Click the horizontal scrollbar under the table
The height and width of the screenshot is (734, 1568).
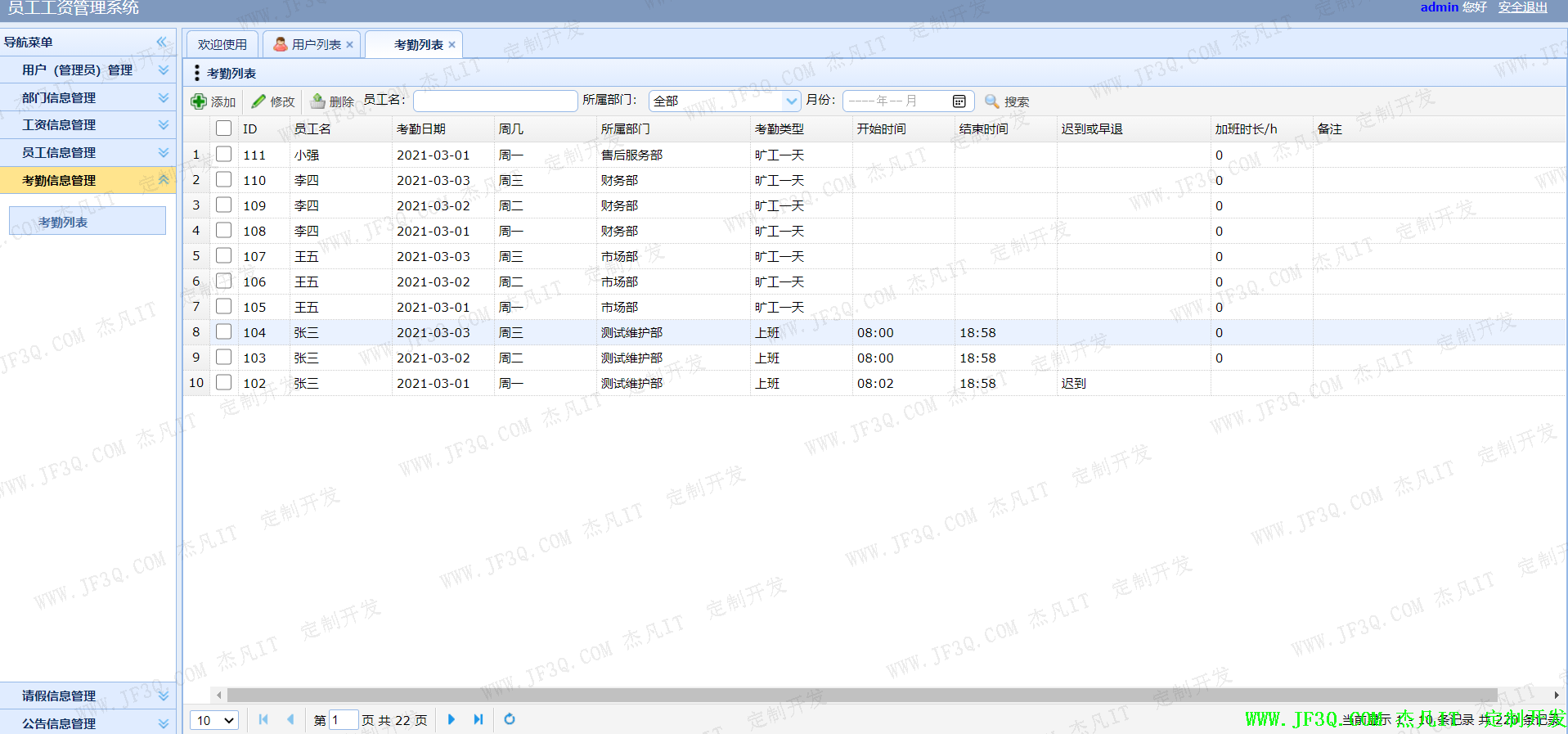pos(860,695)
